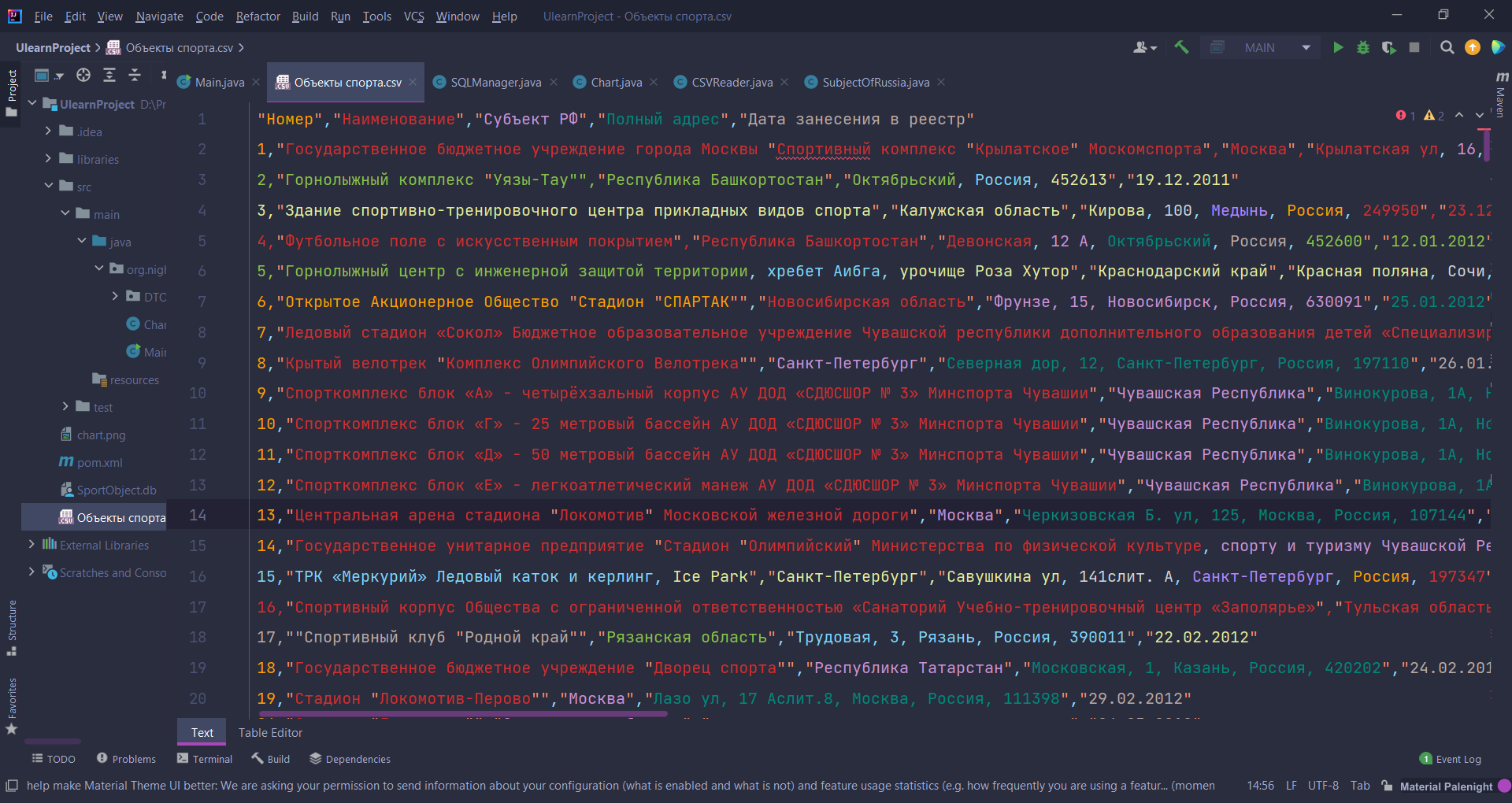Switch to the Table Editor tab

[x=269, y=732]
